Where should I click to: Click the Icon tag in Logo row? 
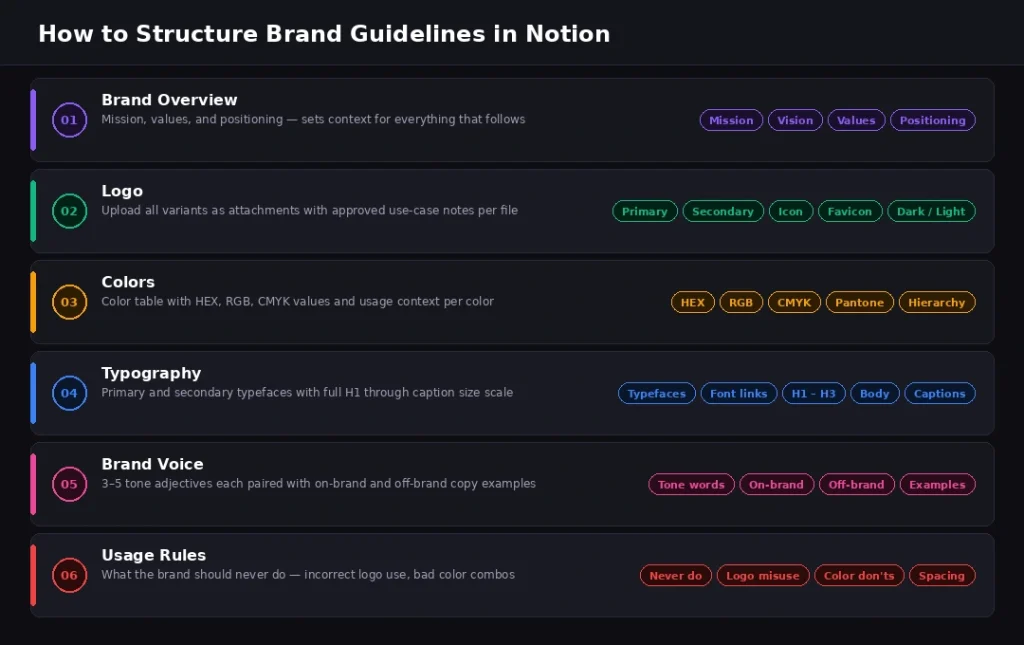790,212
